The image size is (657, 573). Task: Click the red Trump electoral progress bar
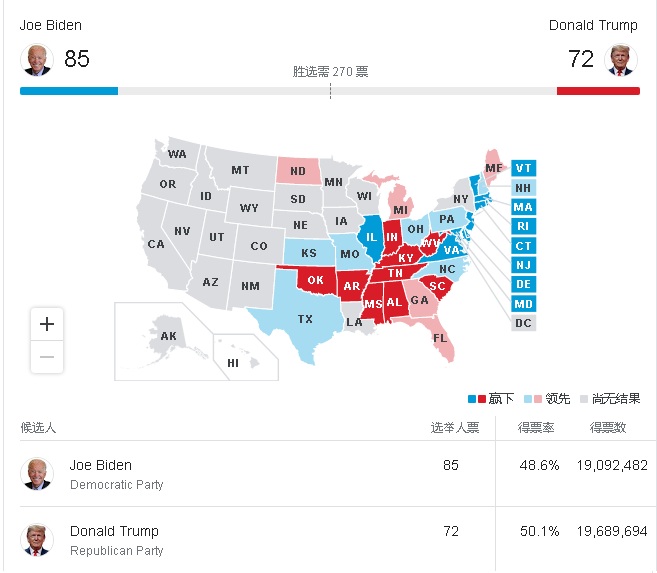(598, 91)
